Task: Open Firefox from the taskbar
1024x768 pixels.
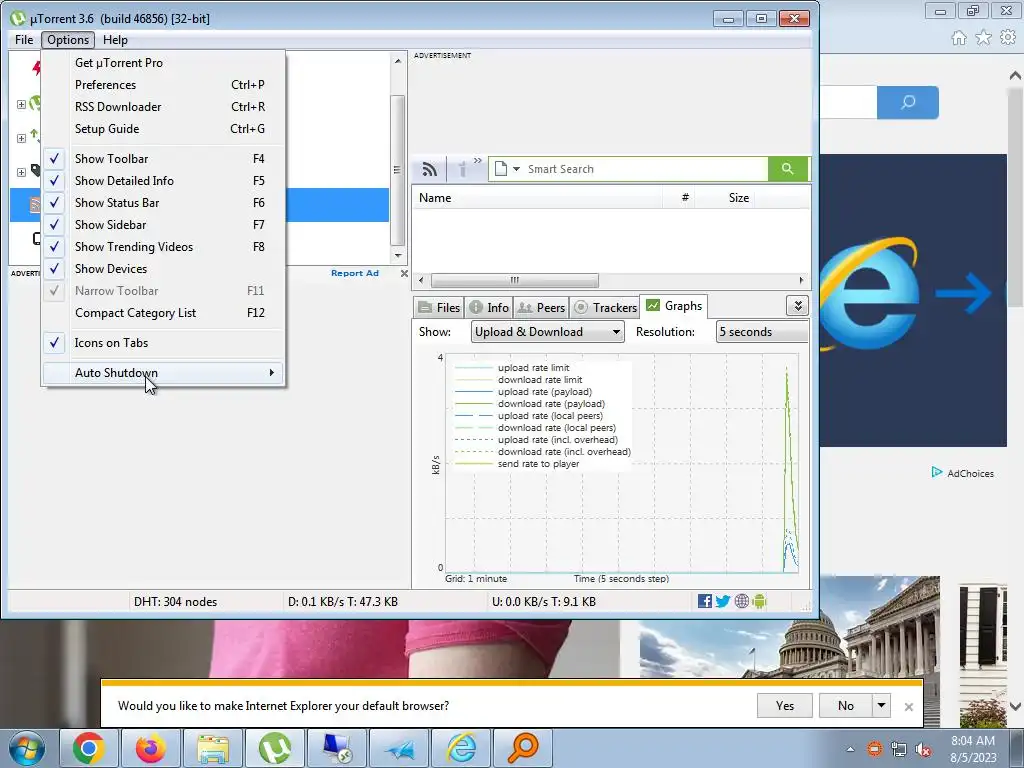Action: pos(150,748)
